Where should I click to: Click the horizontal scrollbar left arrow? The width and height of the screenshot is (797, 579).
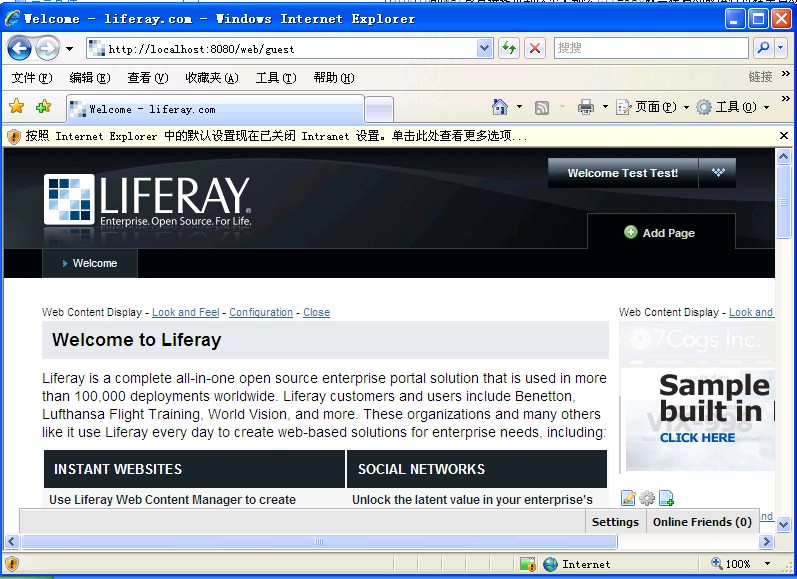click(12, 541)
